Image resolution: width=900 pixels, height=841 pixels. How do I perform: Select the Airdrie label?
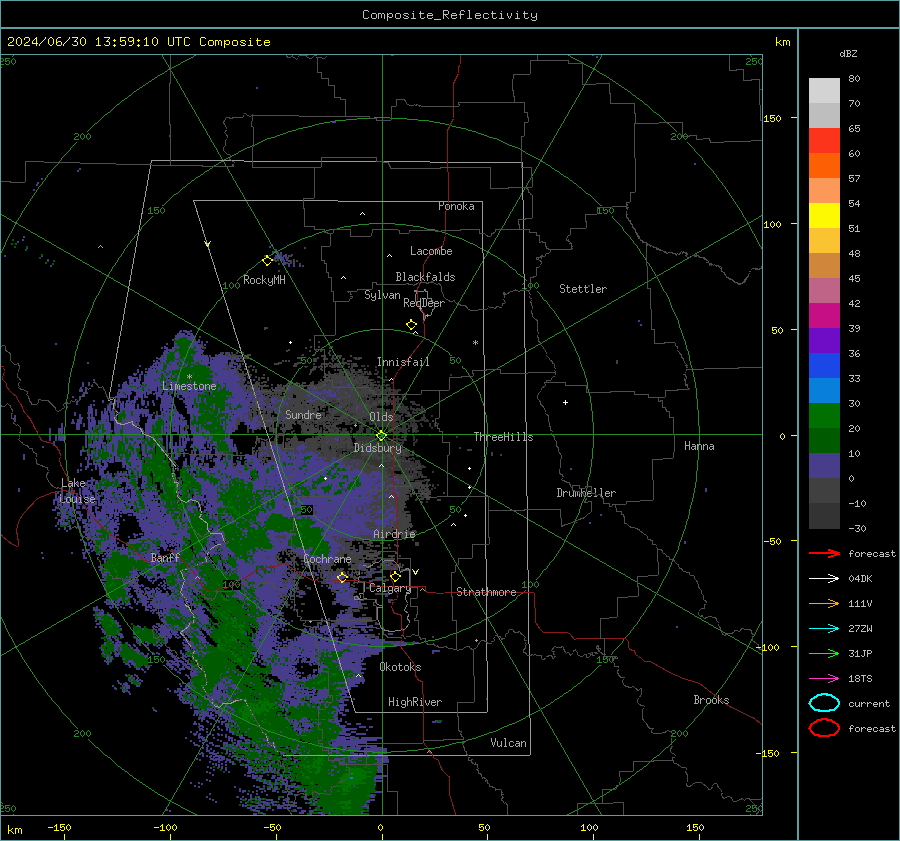(394, 534)
